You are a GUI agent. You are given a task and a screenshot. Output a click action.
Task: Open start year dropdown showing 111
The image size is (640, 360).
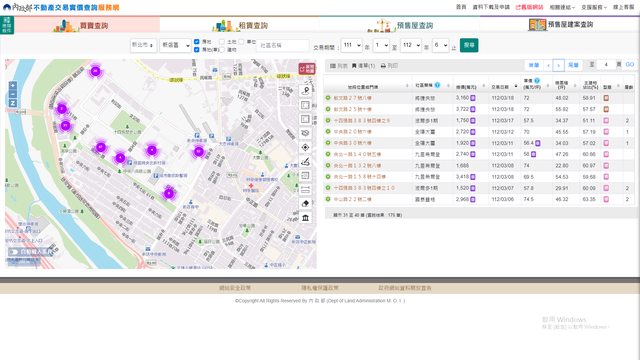351,45
